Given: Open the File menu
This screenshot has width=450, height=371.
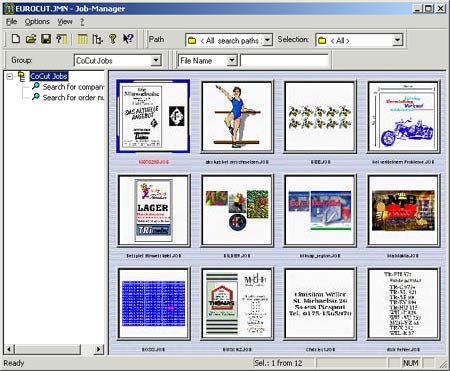Looking at the screenshot, I should (x=11, y=22).
